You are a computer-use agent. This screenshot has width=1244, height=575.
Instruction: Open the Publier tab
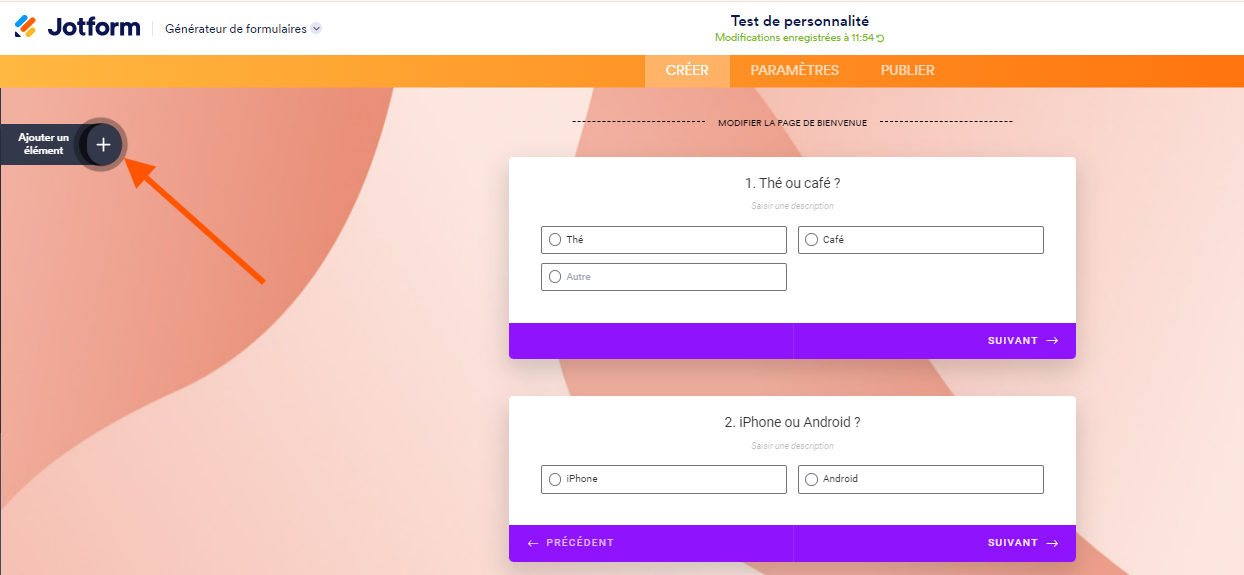coord(908,70)
